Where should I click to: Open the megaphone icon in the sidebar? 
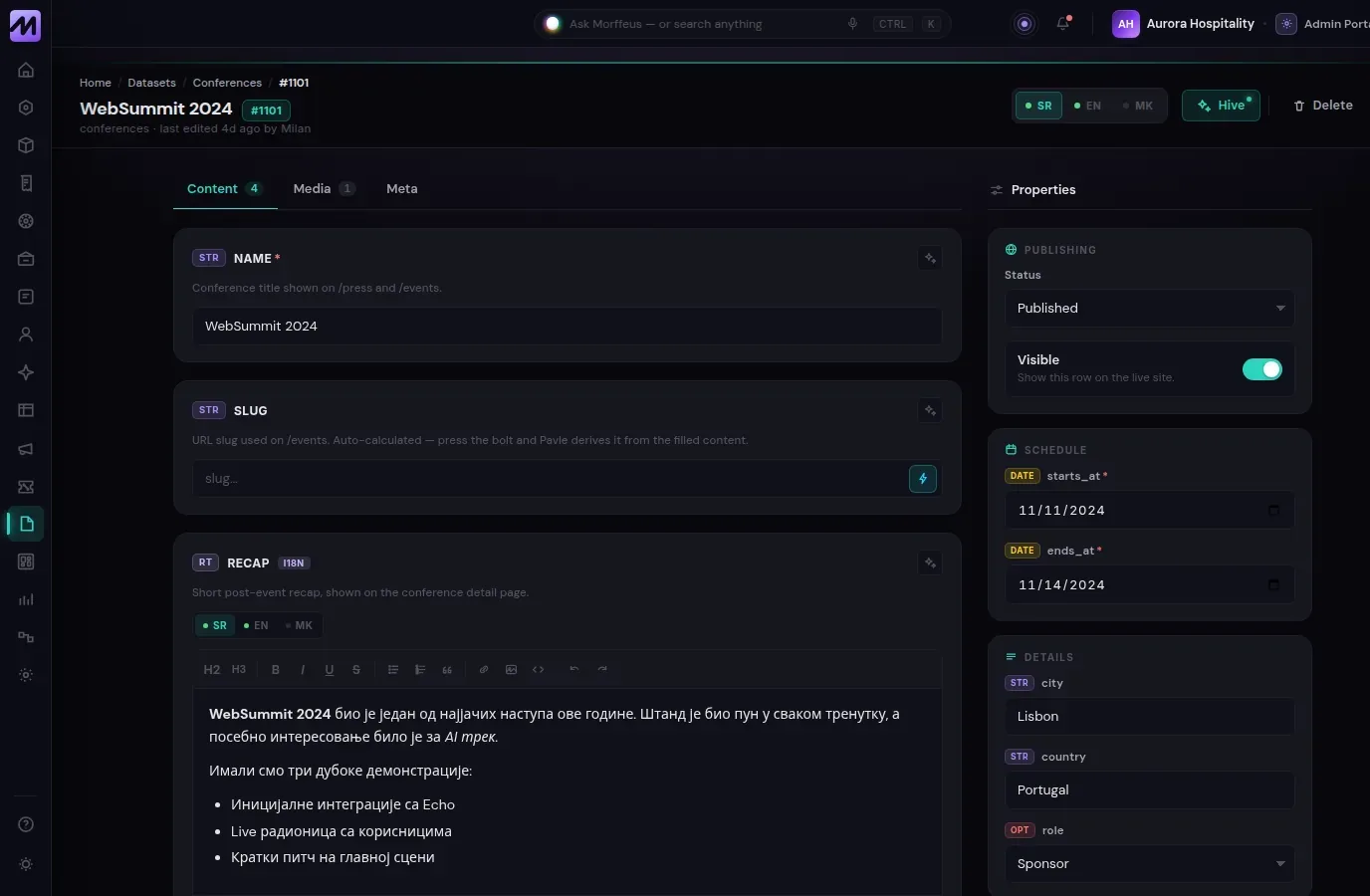pyautogui.click(x=26, y=448)
